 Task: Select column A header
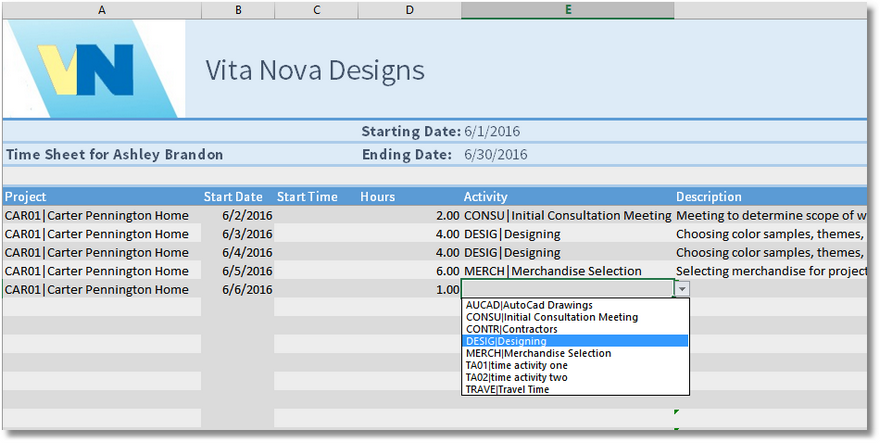click(x=102, y=10)
